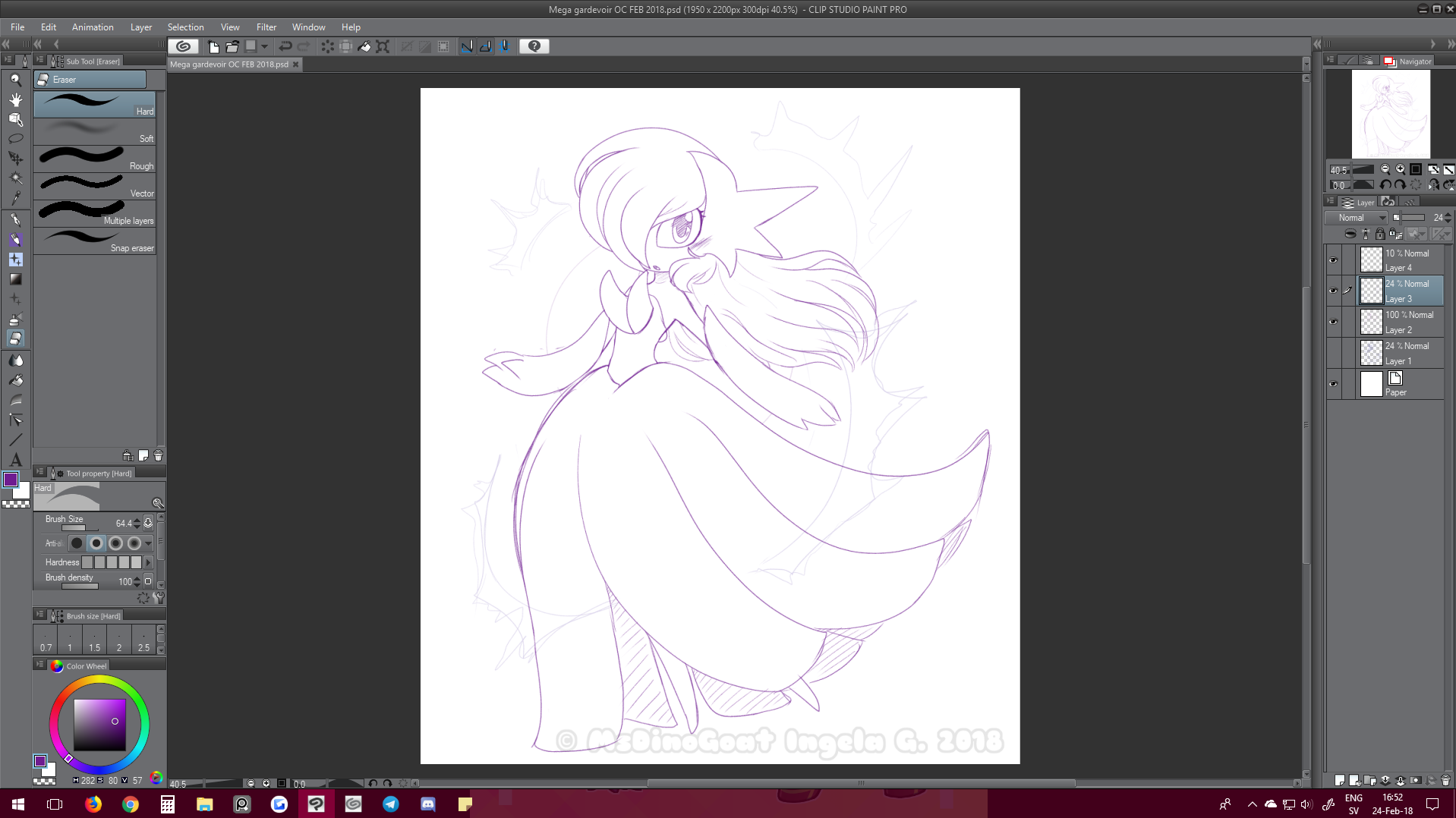Click the zoom in icon in Navigator
Image resolution: width=1456 pixels, height=818 pixels.
tap(1401, 170)
